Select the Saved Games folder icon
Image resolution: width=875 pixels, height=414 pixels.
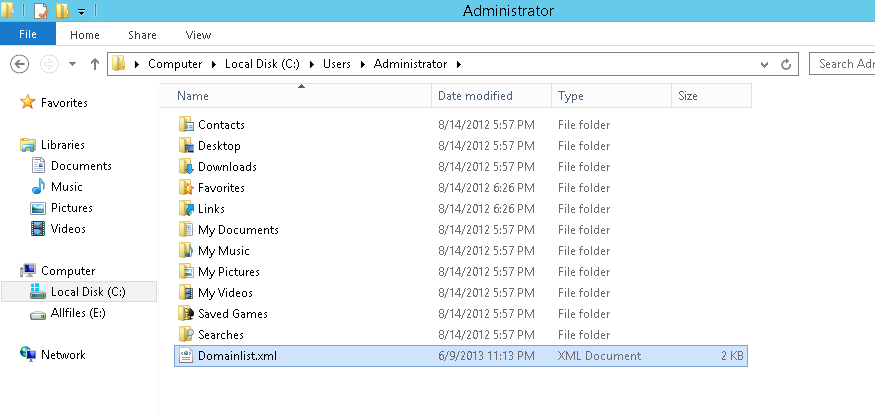[186, 314]
